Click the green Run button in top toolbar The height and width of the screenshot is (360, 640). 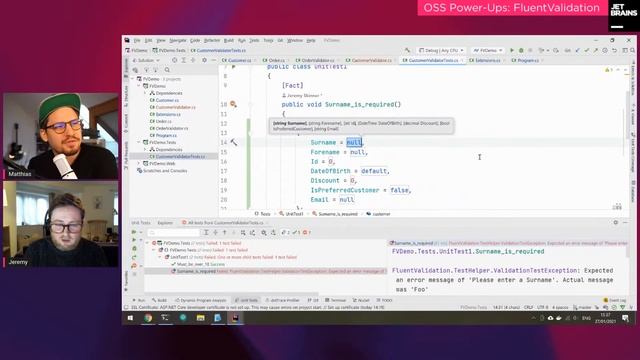512,50
